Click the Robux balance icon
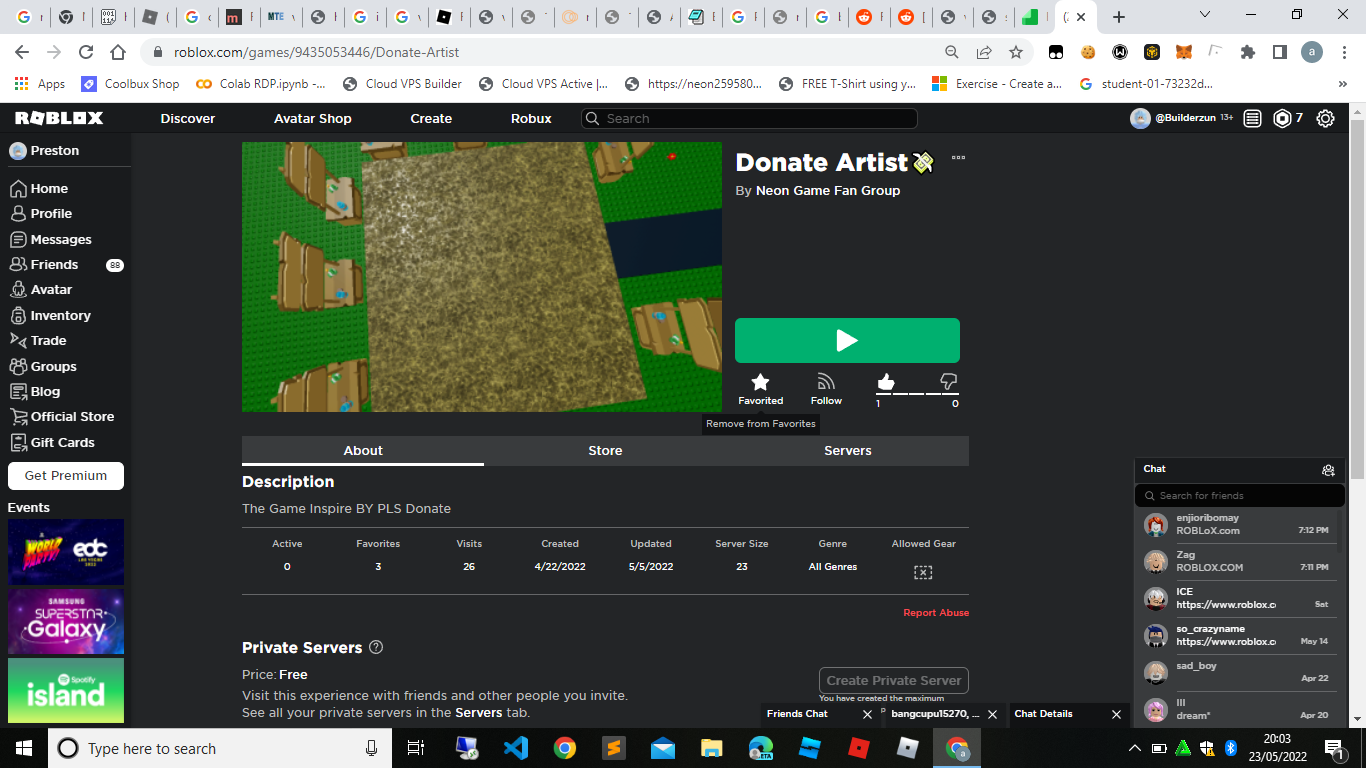This screenshot has height=768, width=1366. tap(1282, 118)
